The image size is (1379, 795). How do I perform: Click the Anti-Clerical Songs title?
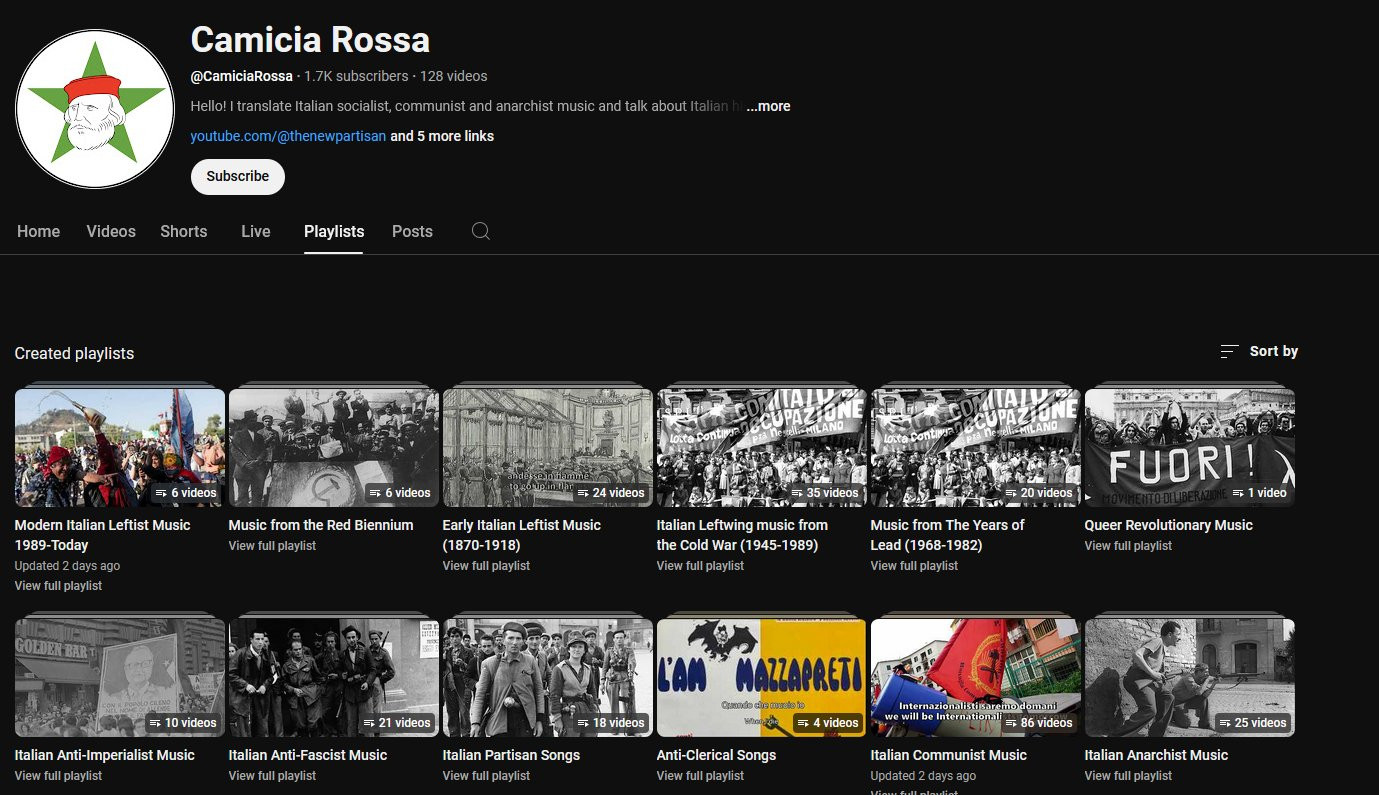(x=717, y=755)
